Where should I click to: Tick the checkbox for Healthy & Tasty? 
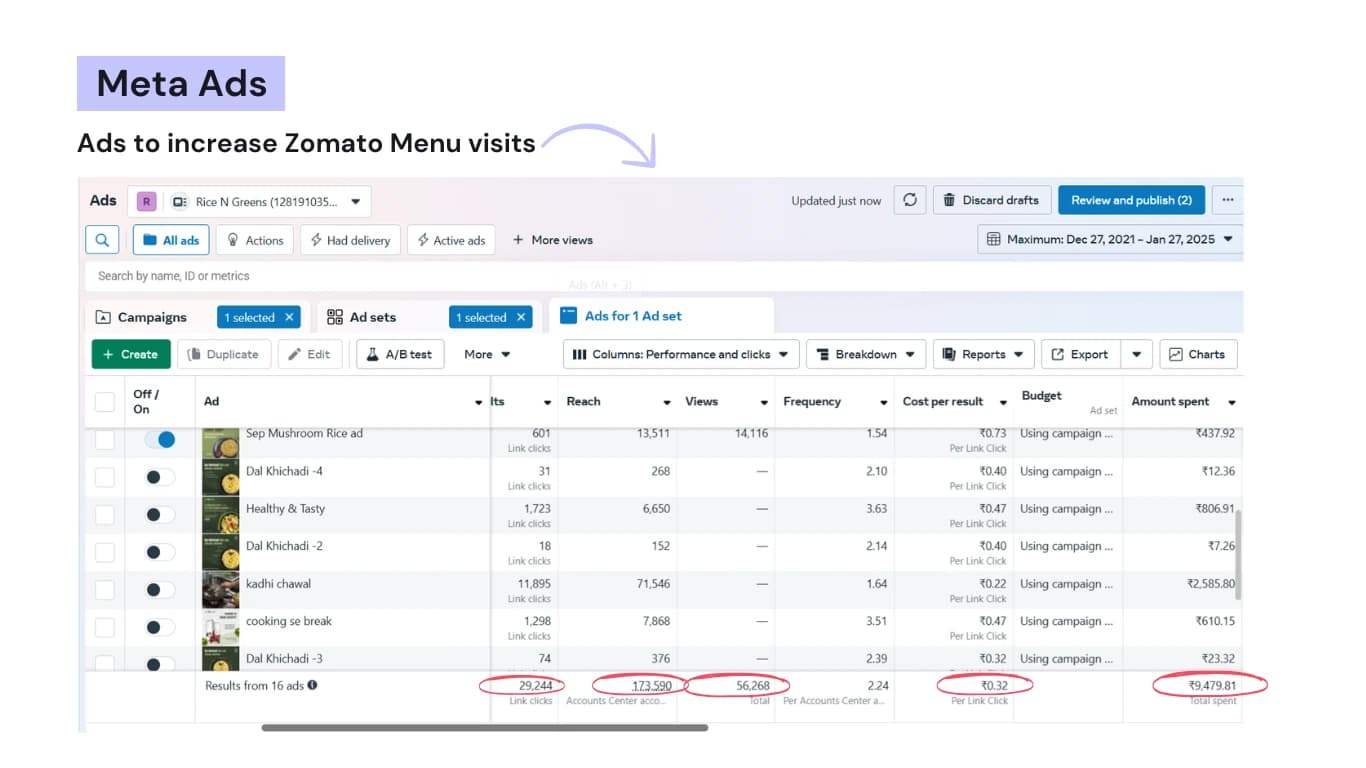pos(105,515)
